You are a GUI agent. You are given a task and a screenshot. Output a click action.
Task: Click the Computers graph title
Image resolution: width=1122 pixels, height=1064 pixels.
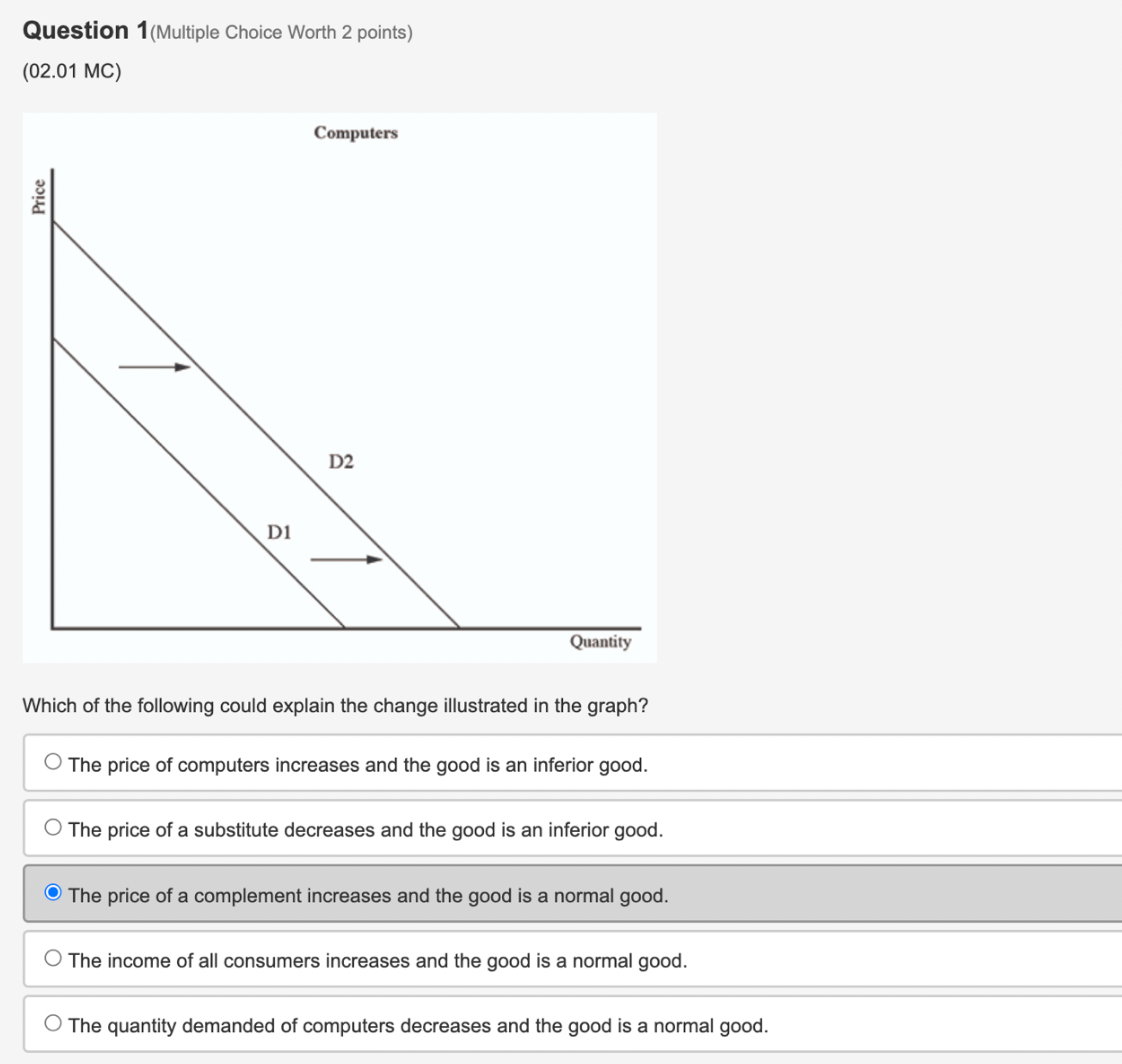pyautogui.click(x=357, y=133)
